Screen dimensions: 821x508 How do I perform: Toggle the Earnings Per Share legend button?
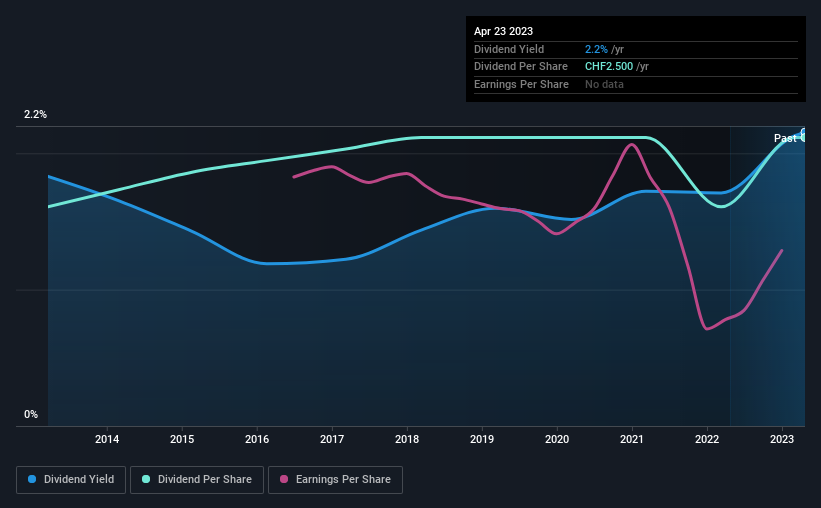(x=335, y=480)
